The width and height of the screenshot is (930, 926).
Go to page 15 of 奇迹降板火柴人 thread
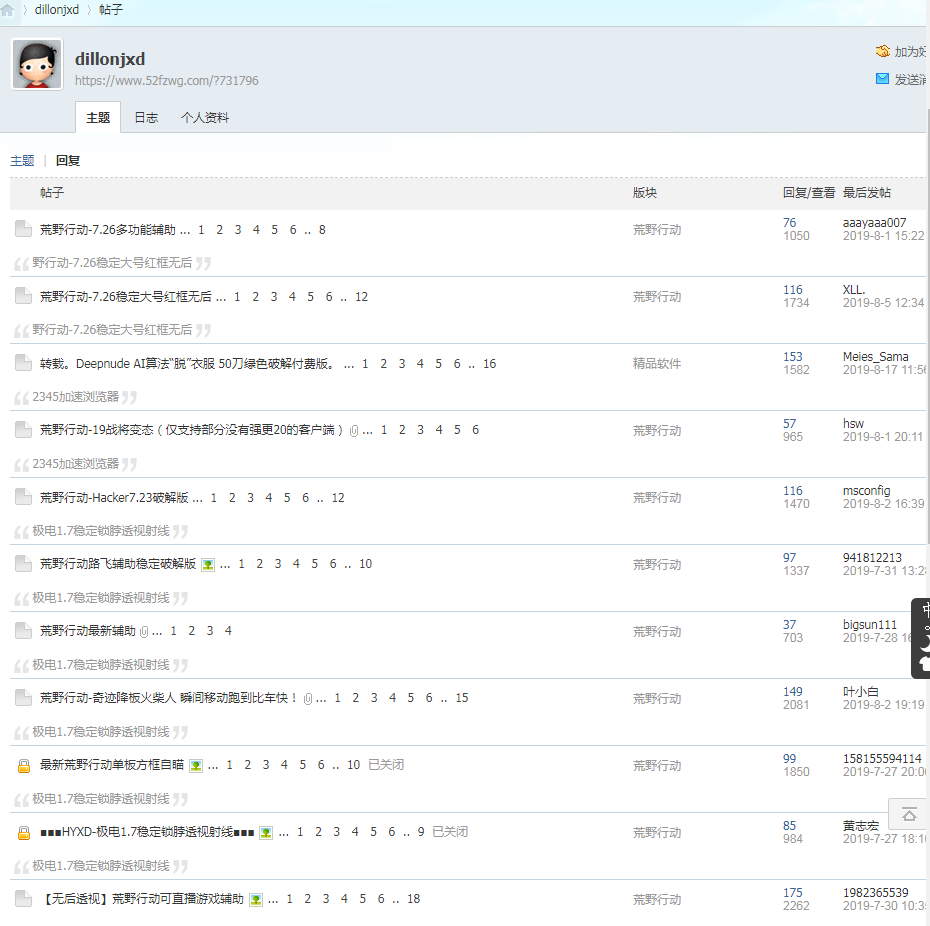[461, 698]
